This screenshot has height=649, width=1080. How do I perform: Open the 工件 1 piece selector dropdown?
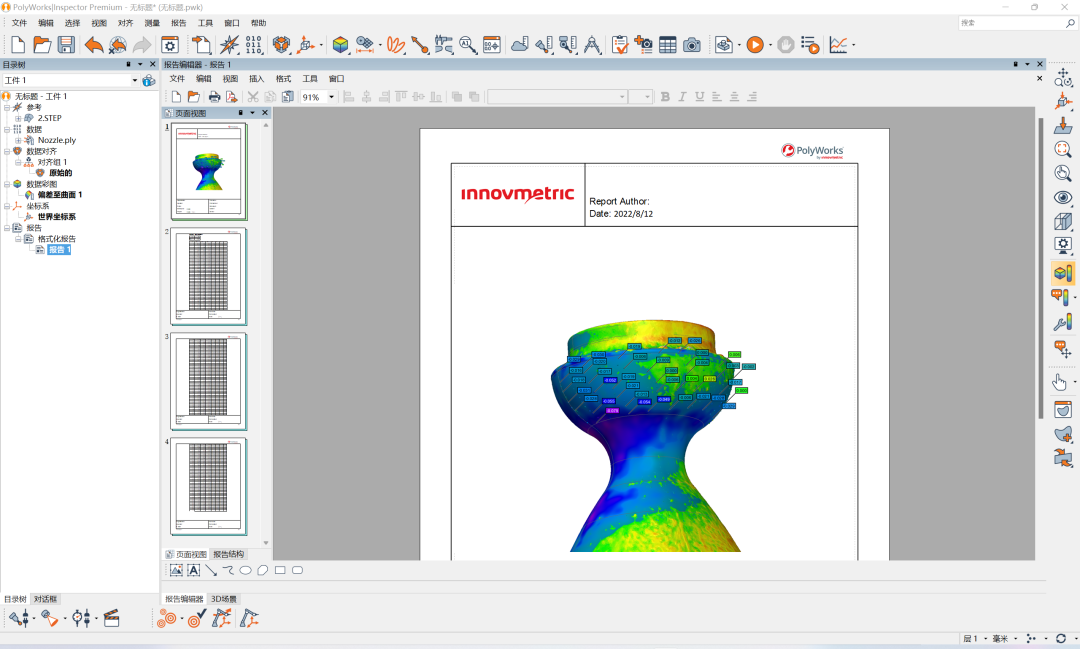click(x=134, y=80)
